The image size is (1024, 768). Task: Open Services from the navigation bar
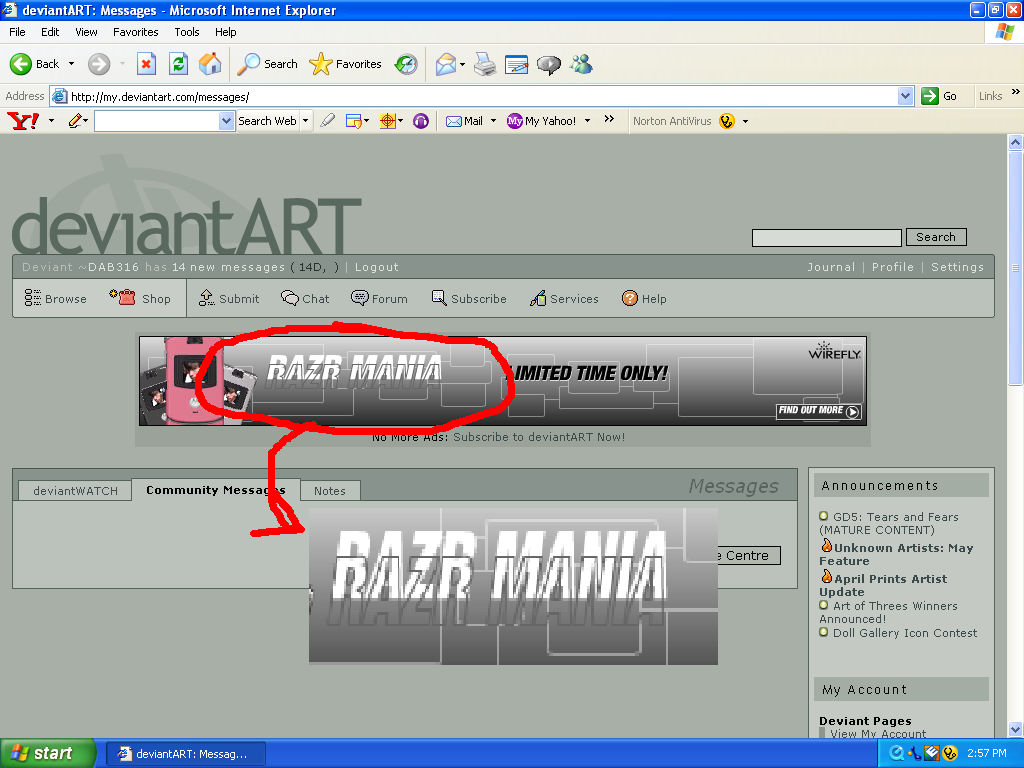(540, 298)
